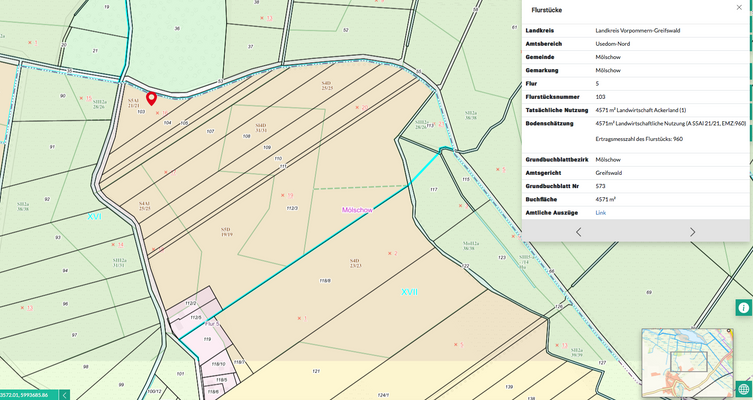Click the globe basemap icon
Screen dimensions: 753x400
pyautogui.click(x=743, y=388)
